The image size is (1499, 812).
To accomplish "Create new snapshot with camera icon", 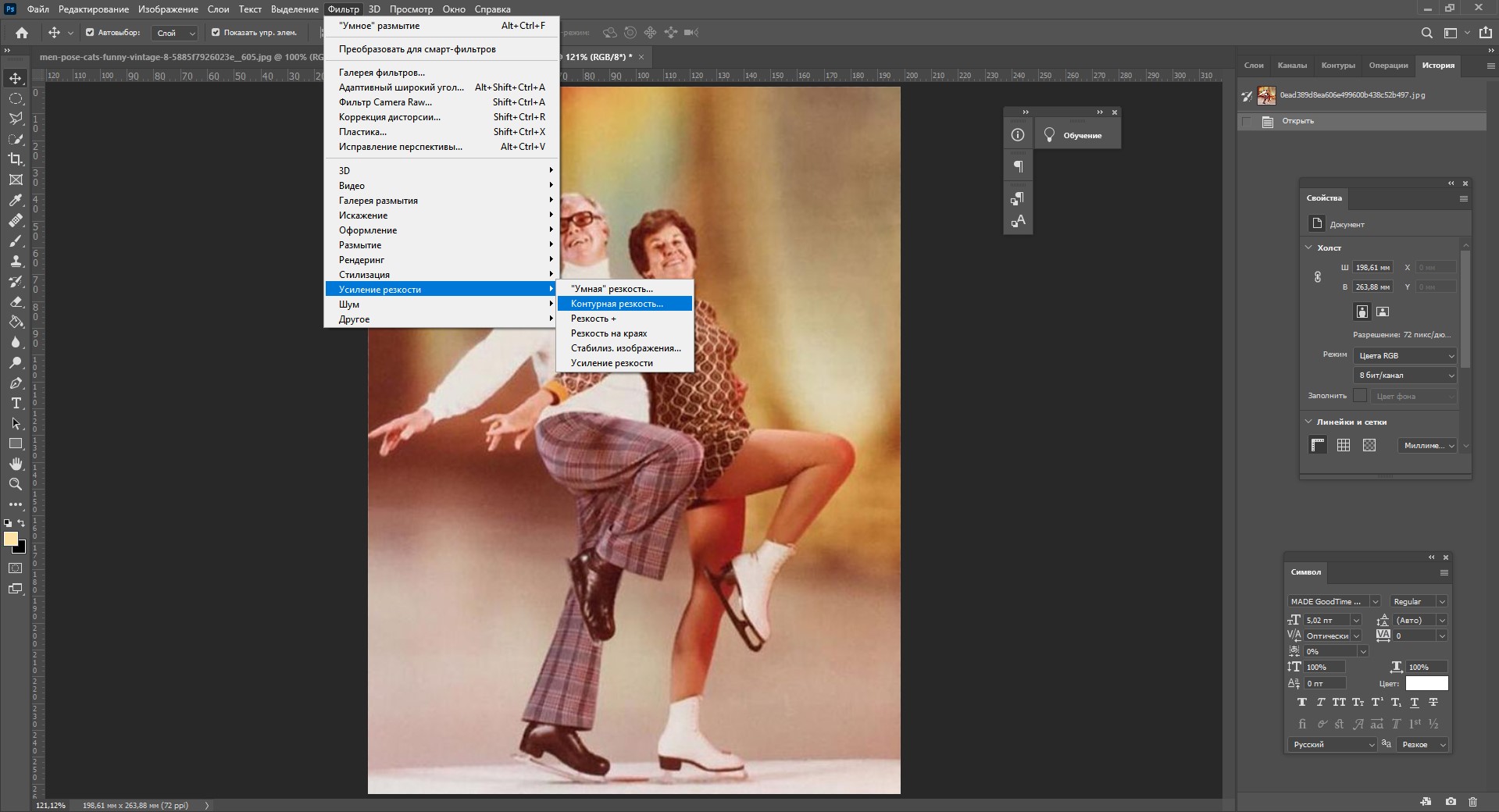I will [x=1451, y=801].
